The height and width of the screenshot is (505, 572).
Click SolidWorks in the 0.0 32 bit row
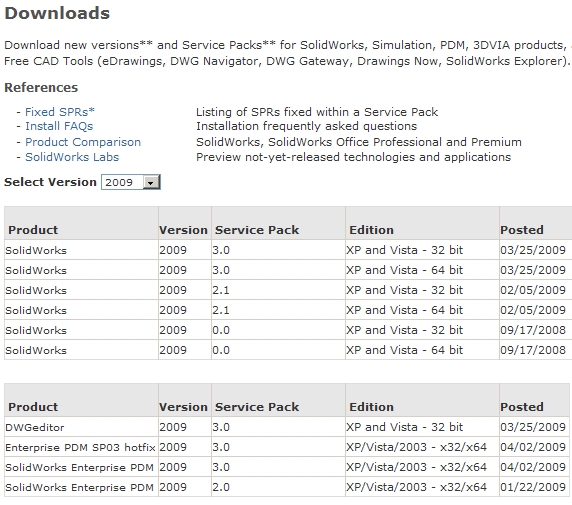pyautogui.click(x=36, y=331)
